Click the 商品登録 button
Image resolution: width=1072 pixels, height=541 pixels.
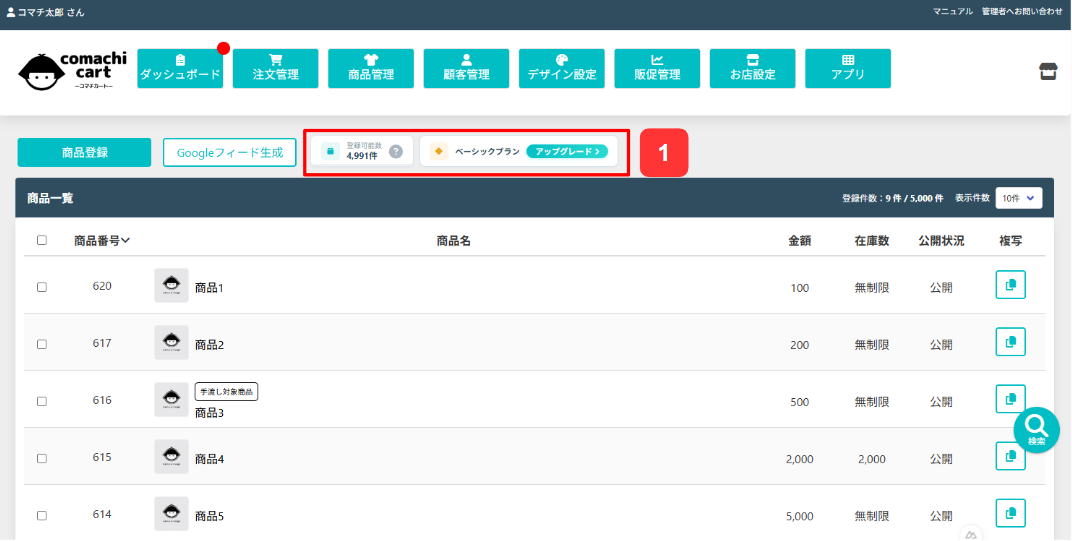tap(84, 153)
